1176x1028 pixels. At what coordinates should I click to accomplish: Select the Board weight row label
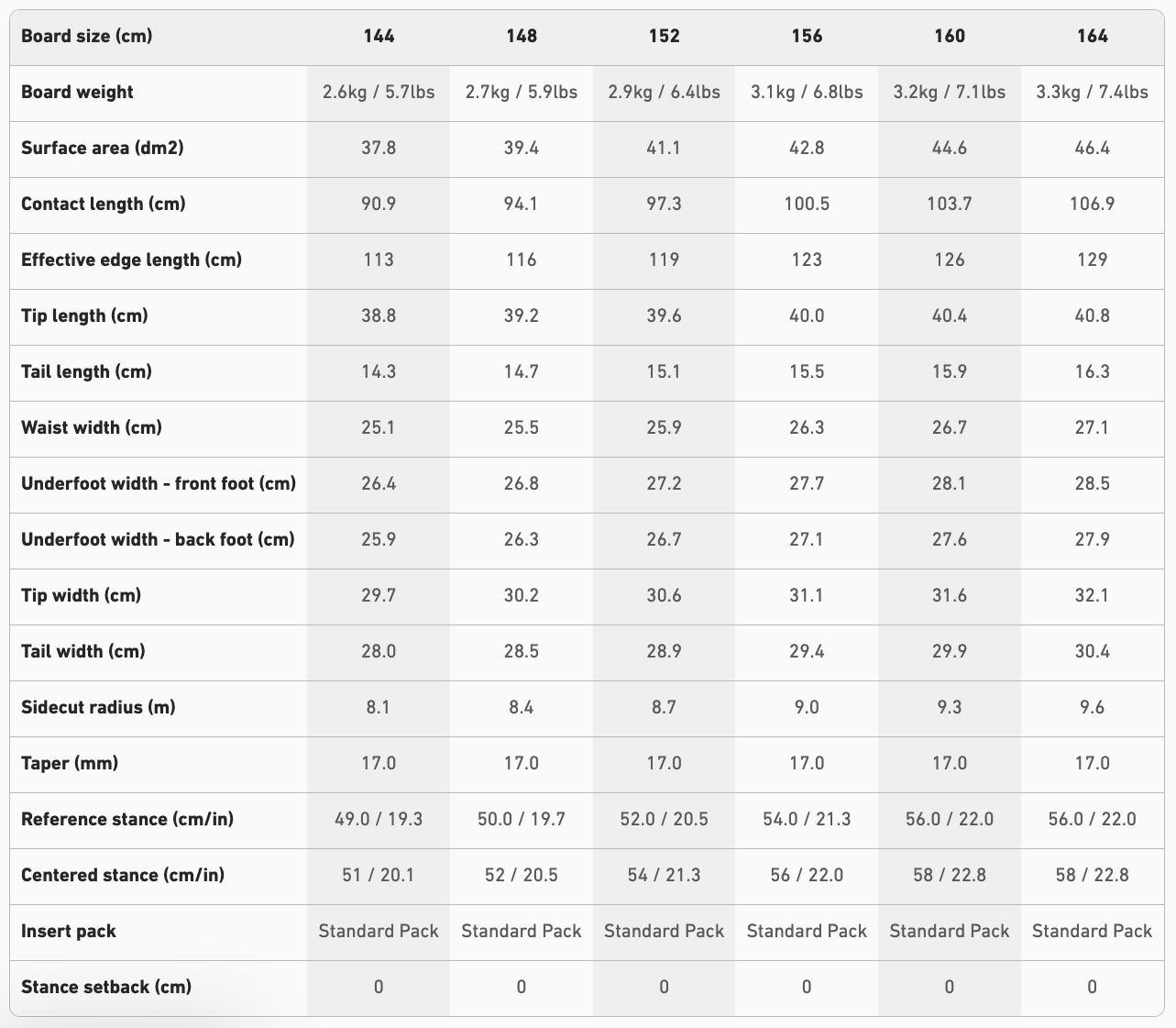77,92
